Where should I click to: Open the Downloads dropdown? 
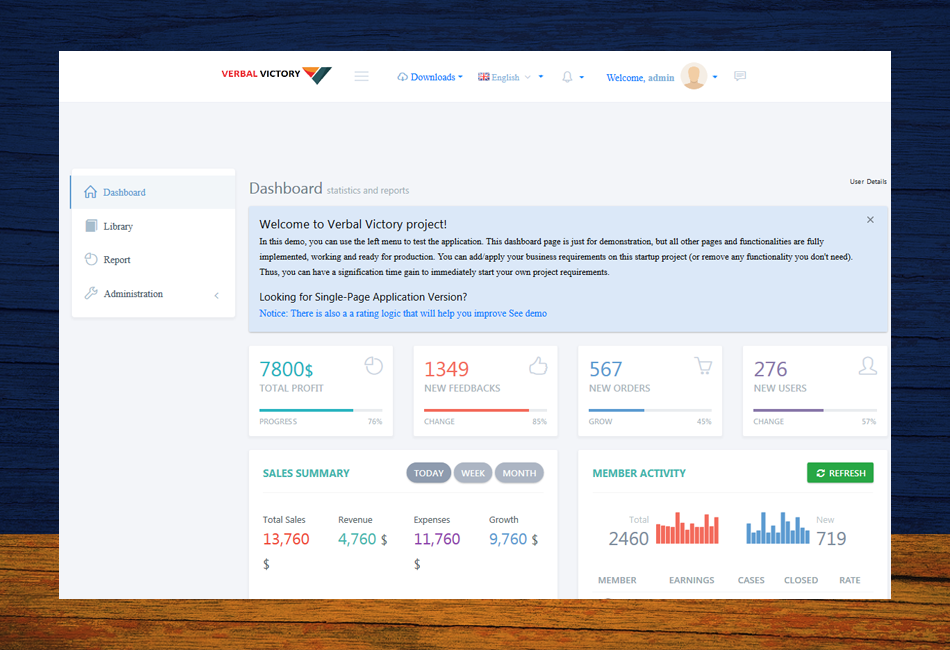[430, 77]
